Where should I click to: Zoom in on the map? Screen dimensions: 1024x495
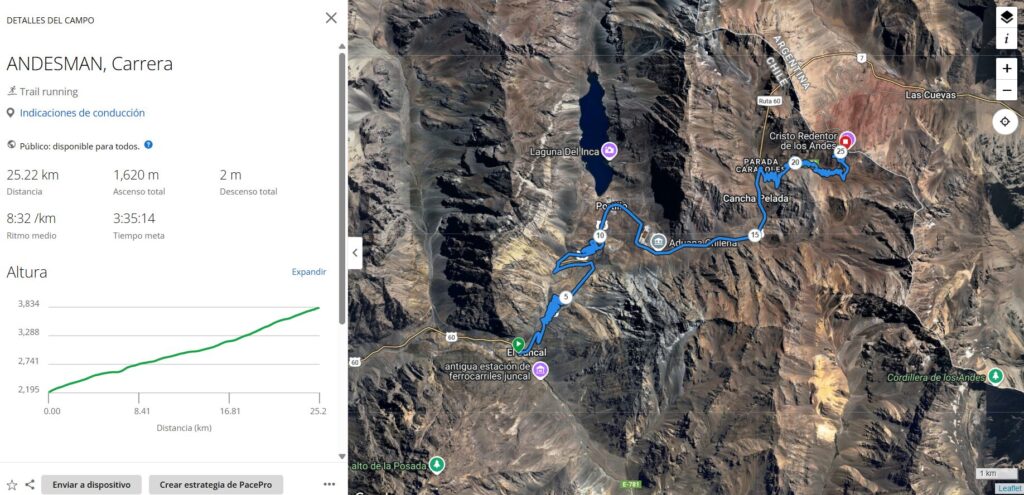pos(1006,69)
